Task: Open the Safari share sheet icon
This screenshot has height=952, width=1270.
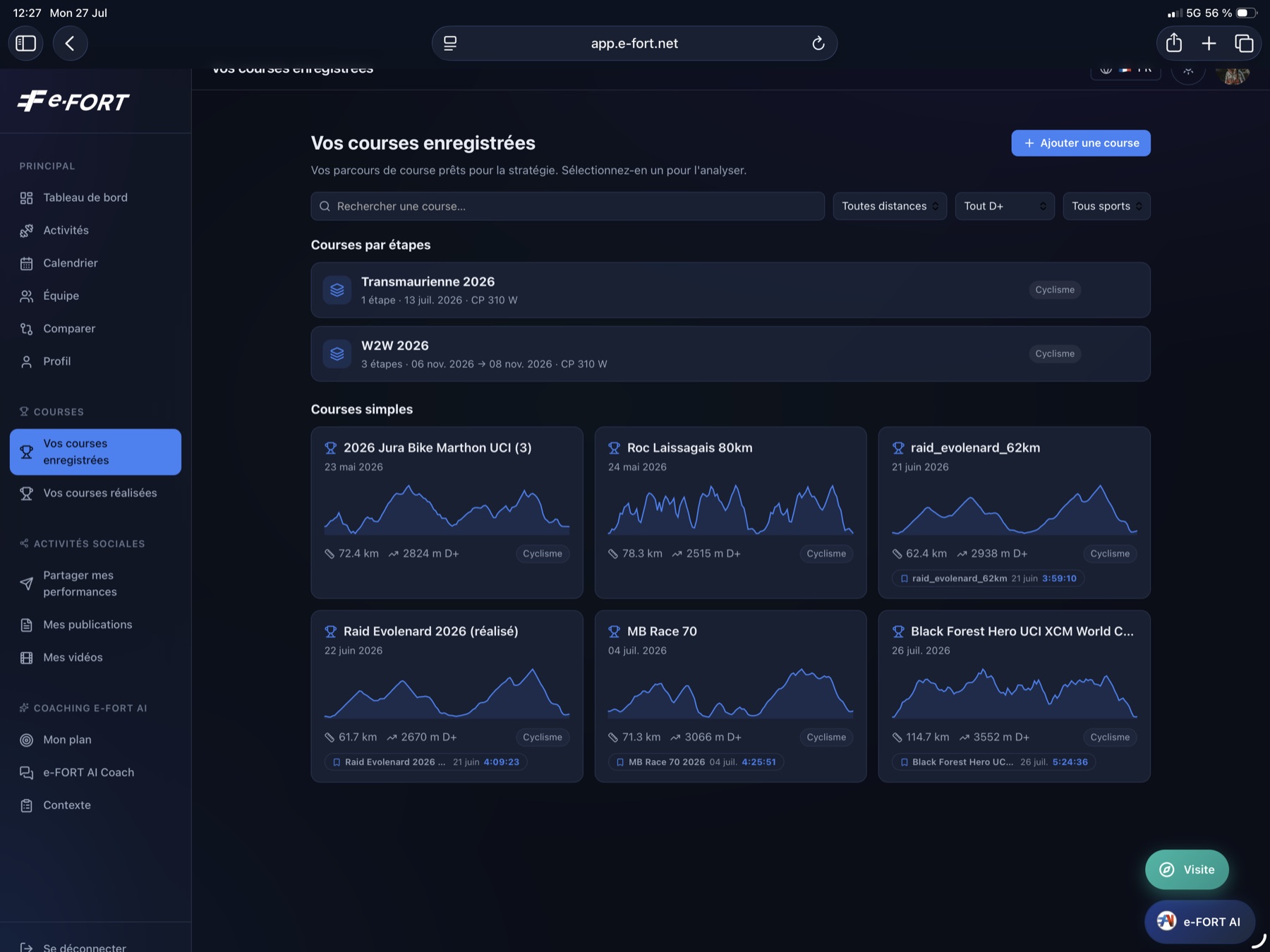Action: [1174, 43]
